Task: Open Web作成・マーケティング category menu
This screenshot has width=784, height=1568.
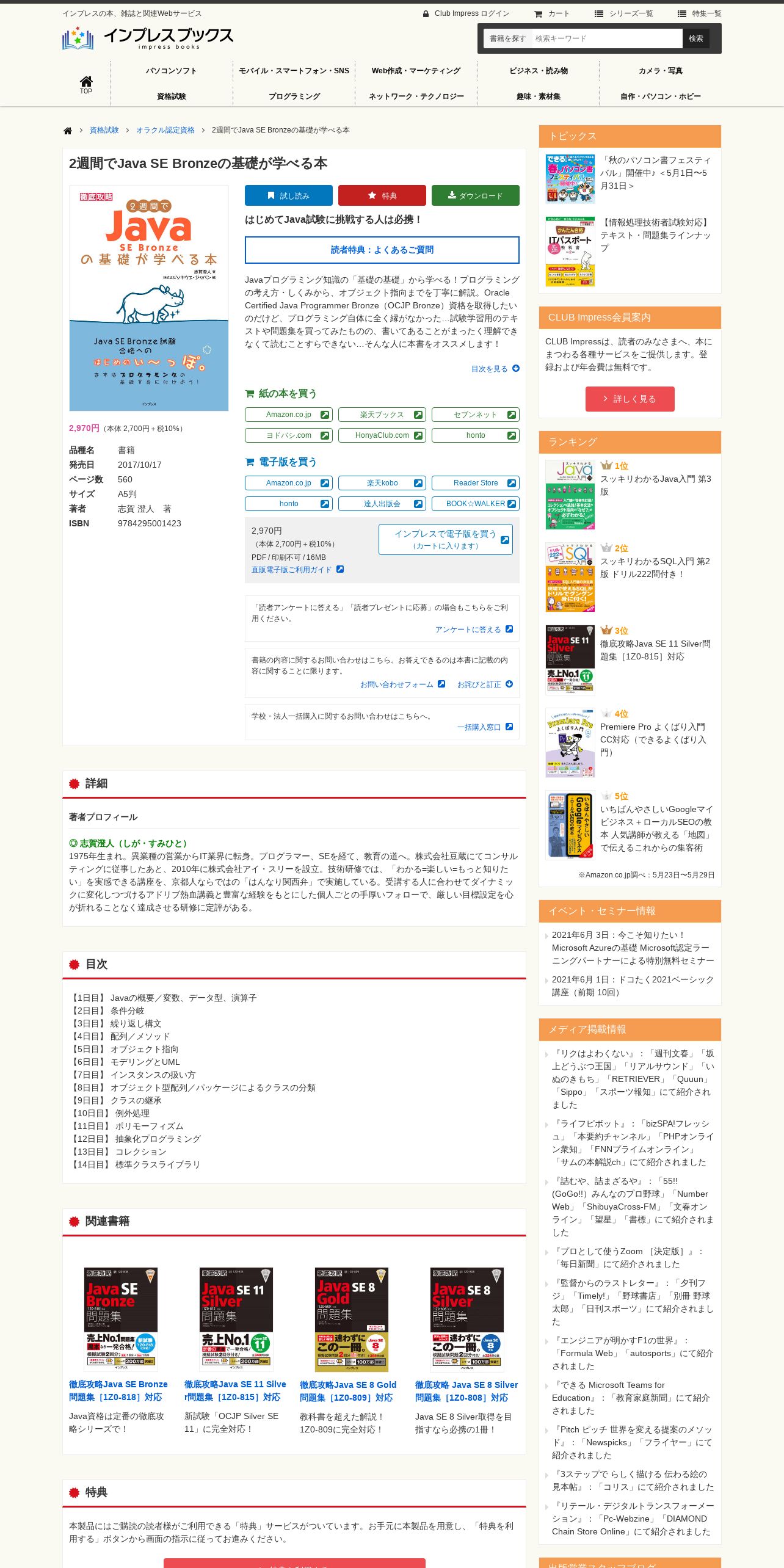Action: point(416,71)
